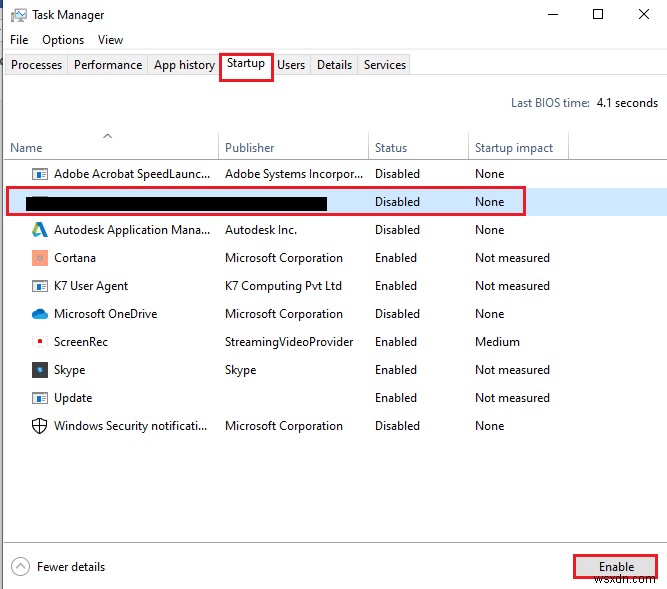This screenshot has height=589, width=667.
Task: Open the App history tab
Action: tap(184, 65)
